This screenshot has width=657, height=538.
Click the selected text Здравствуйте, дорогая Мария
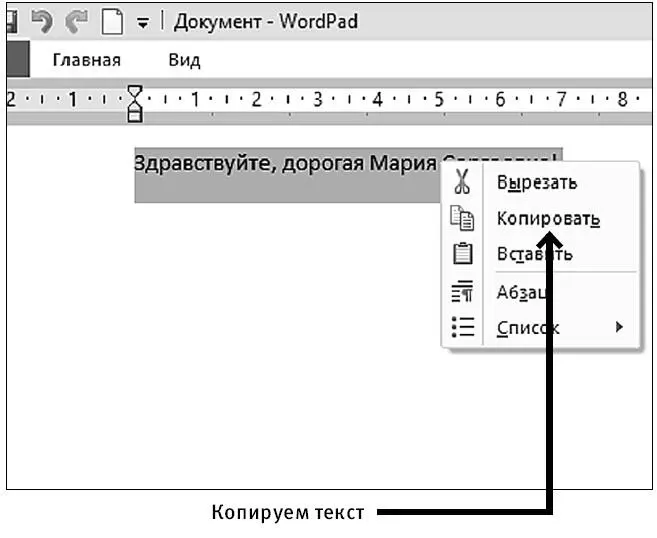click(x=285, y=163)
